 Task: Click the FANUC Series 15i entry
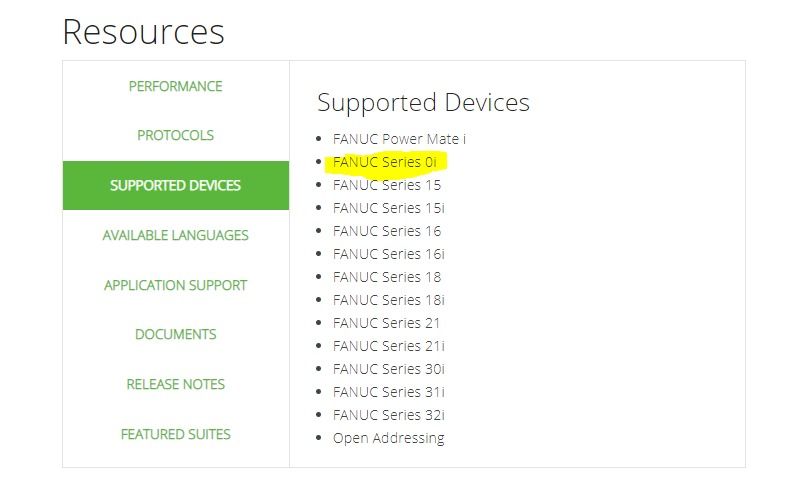(388, 208)
